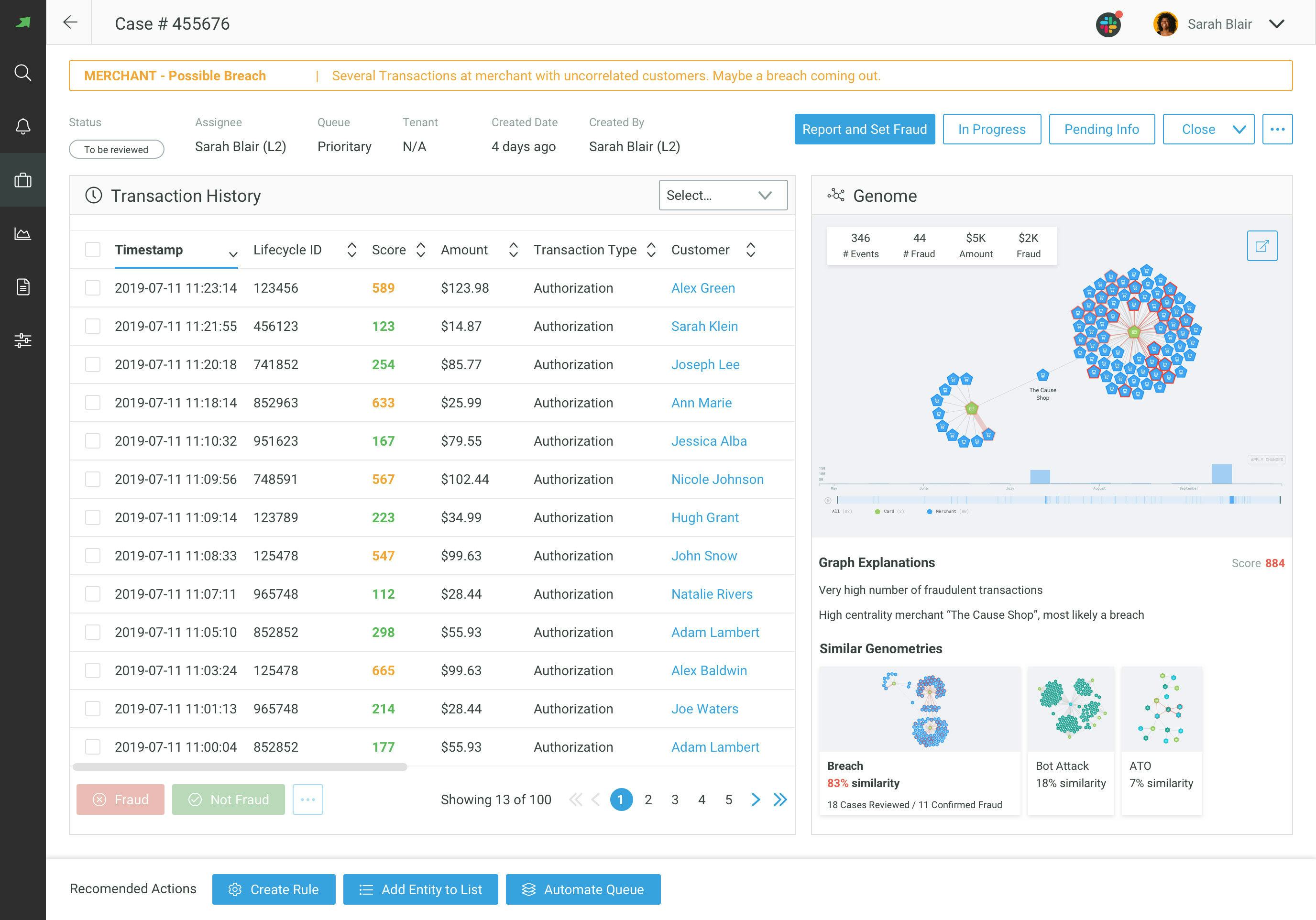Select the Alex Green transaction checkbox

(x=92, y=288)
